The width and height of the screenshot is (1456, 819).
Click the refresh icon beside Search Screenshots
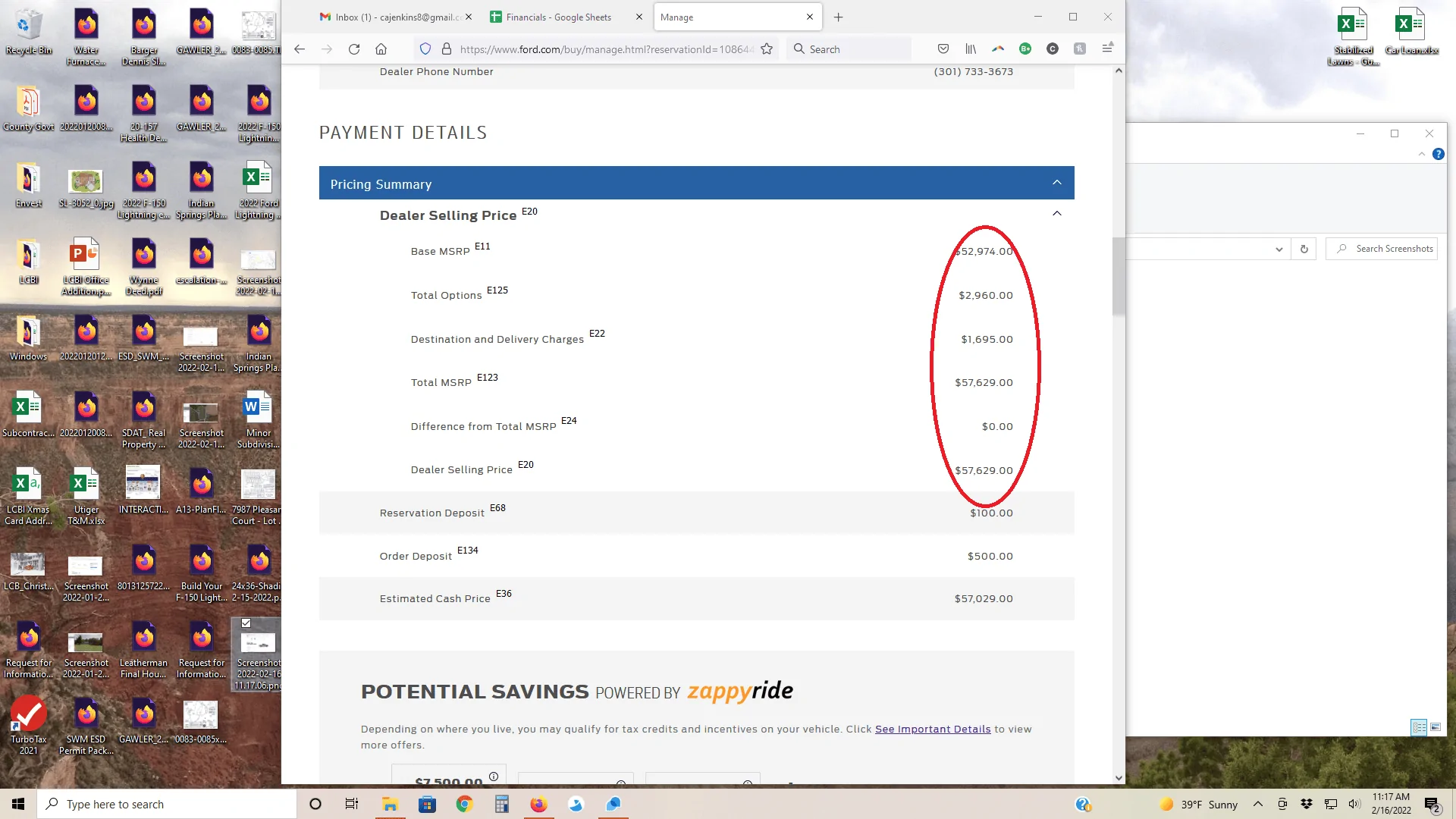(1304, 249)
